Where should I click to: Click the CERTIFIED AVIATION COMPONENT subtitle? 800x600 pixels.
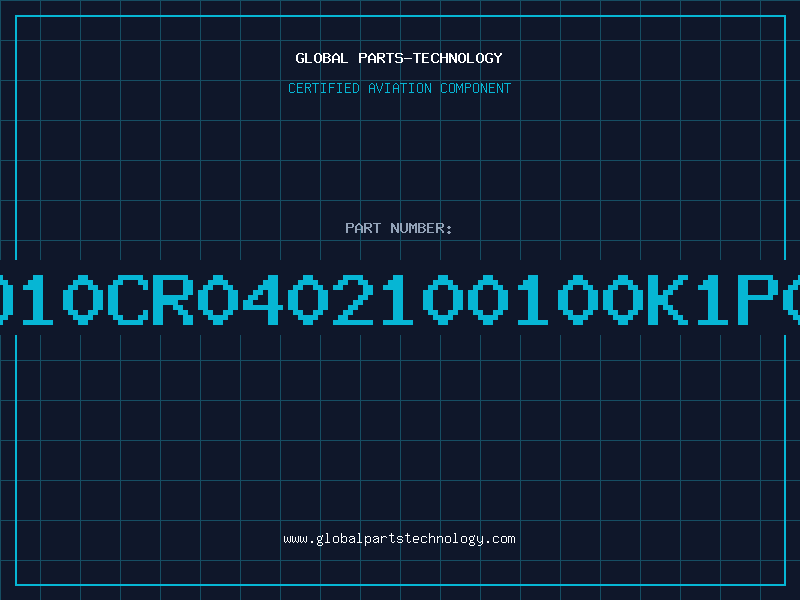pyautogui.click(x=399, y=88)
